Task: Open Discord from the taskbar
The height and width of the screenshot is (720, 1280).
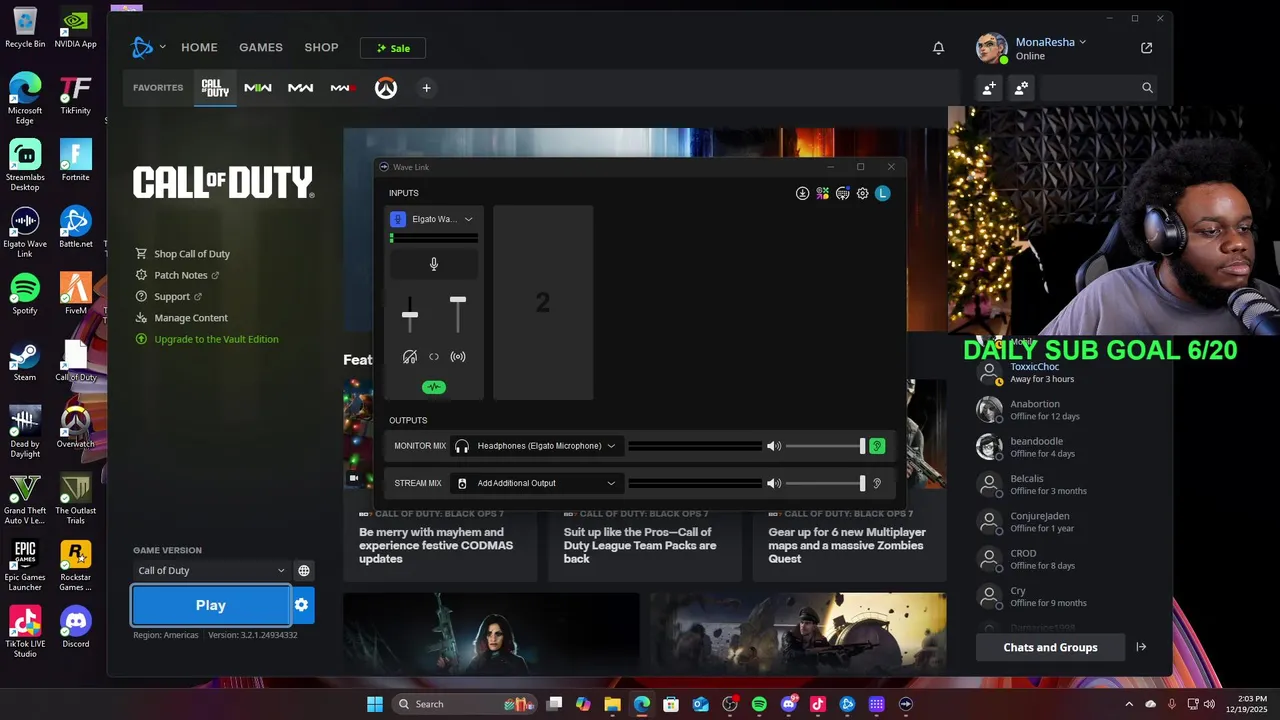Action: point(788,704)
